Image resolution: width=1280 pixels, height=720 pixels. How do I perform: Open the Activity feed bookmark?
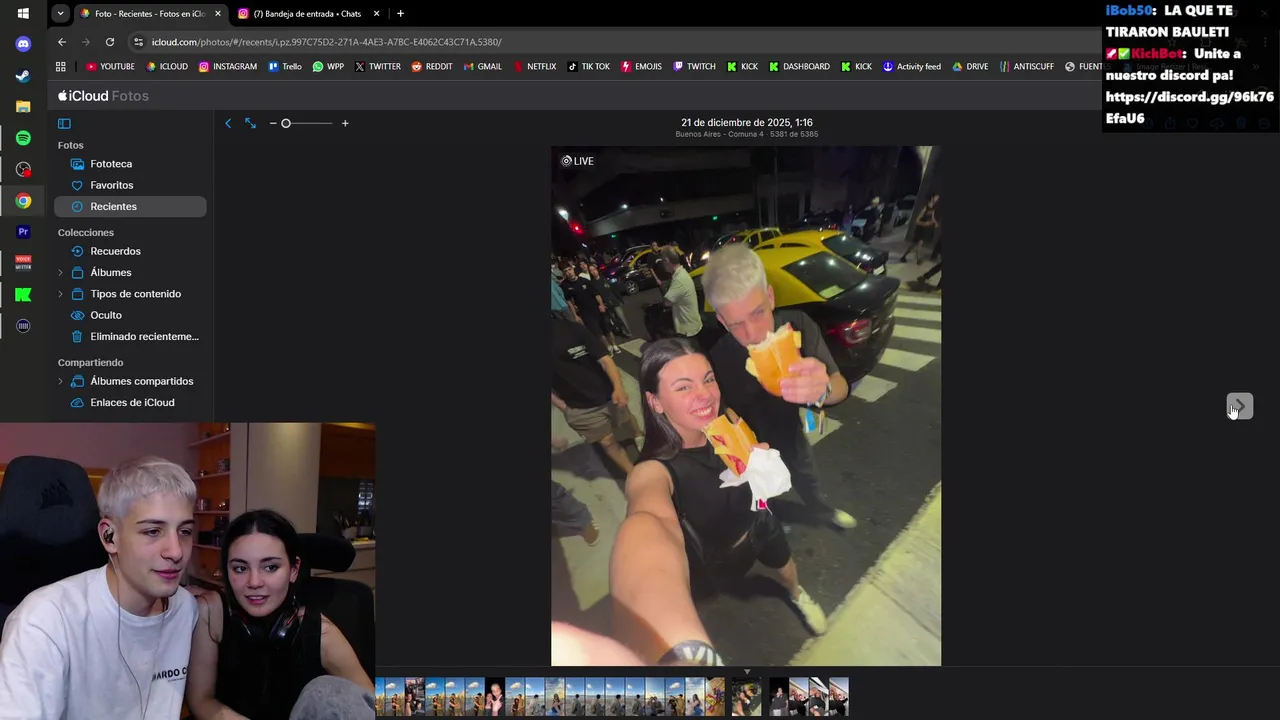point(911,67)
